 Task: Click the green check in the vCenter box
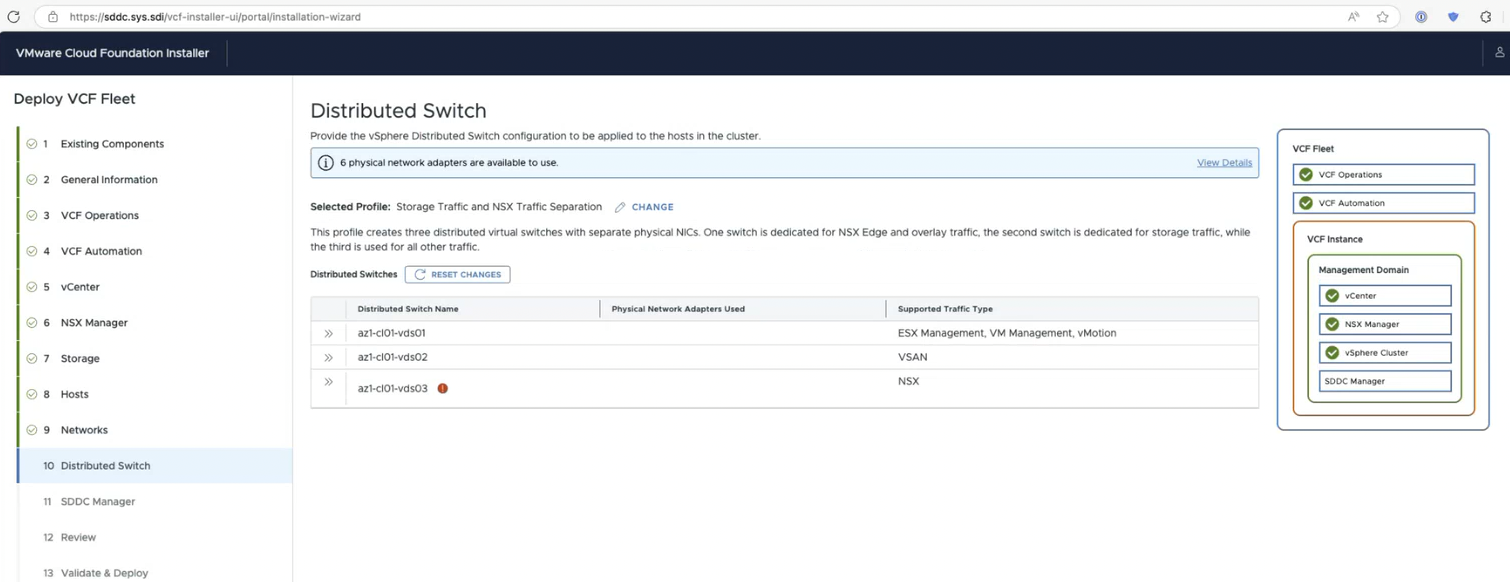(1332, 296)
